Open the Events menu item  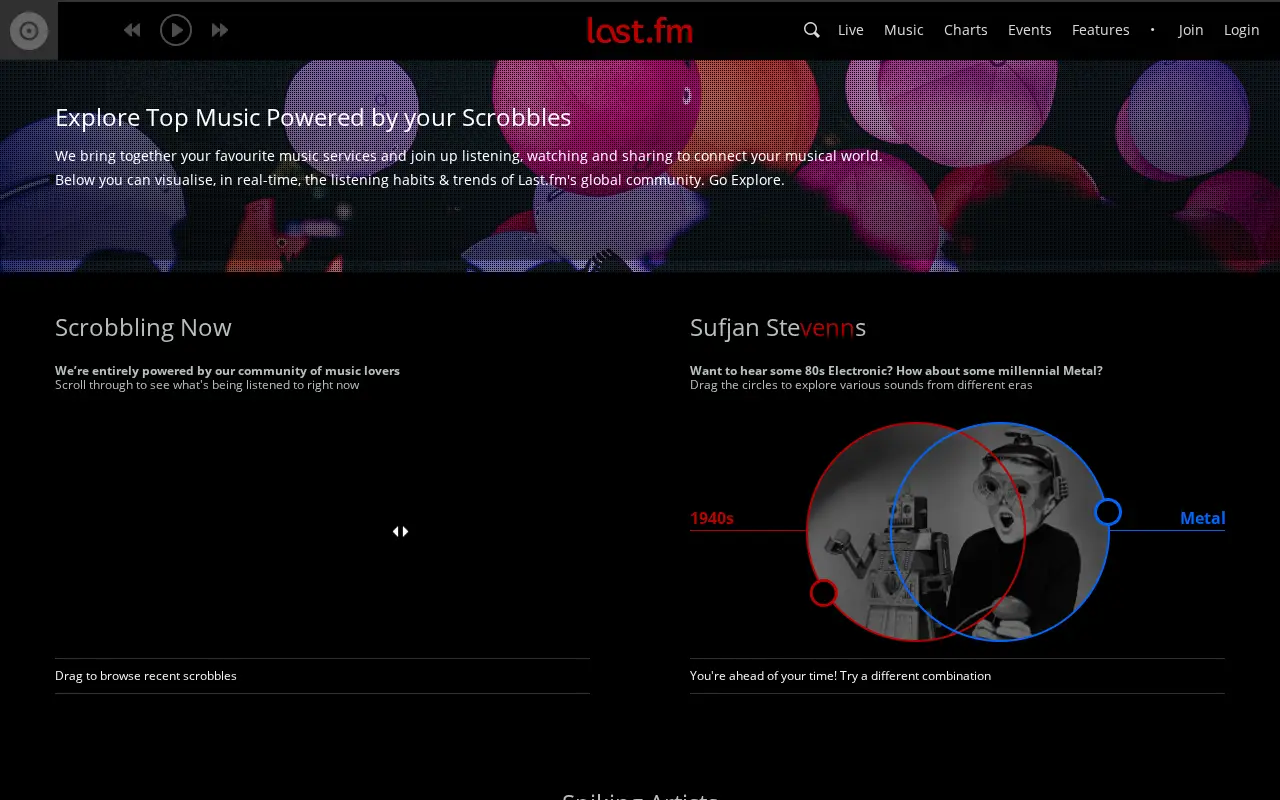(1030, 30)
